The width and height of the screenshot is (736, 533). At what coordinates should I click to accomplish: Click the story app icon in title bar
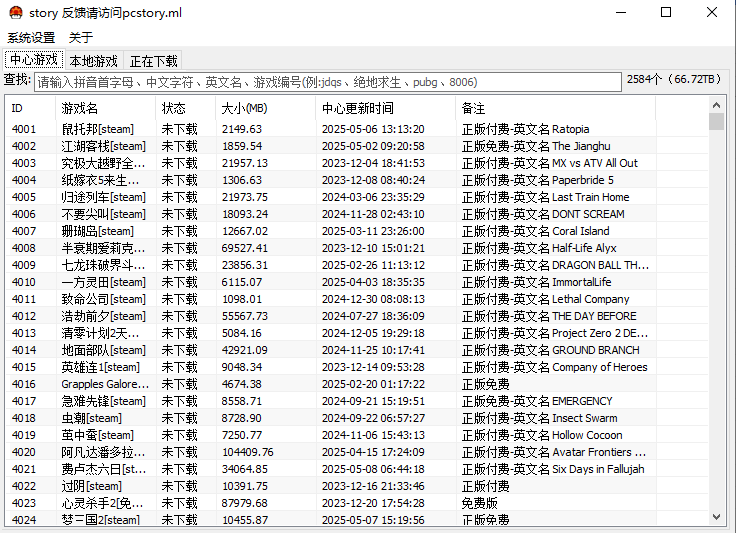pyautogui.click(x=14, y=13)
